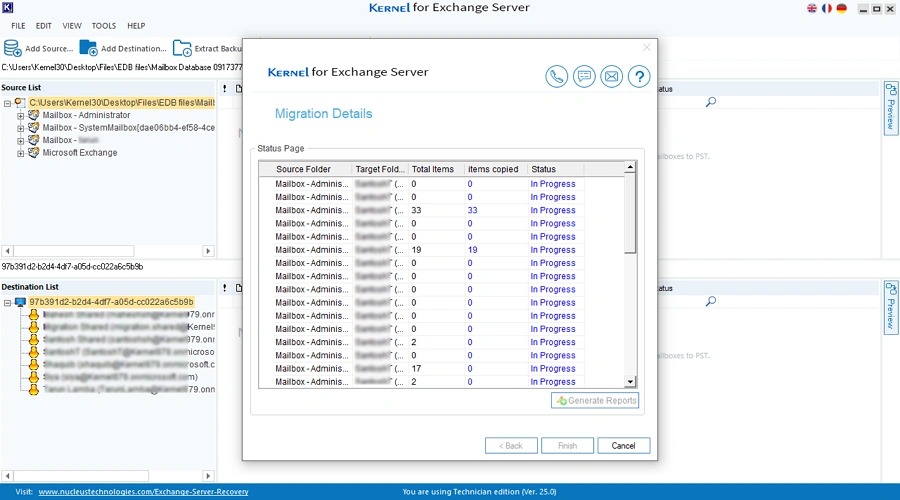Click Source List scroll right arrow
900x500 pixels.
point(208,251)
